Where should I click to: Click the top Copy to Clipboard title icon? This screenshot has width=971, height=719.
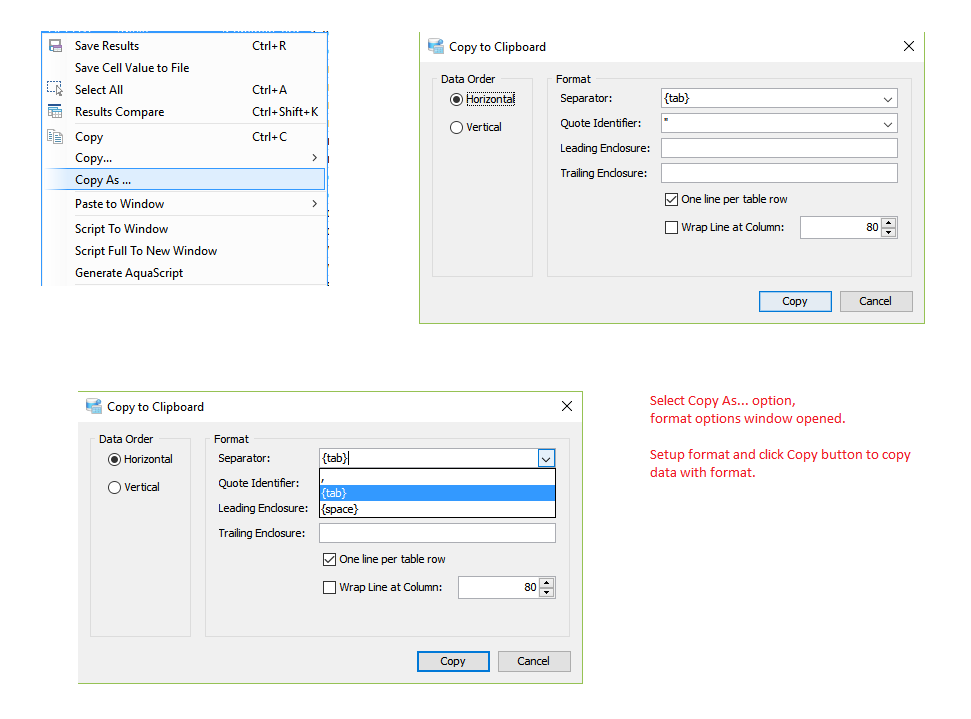tap(436, 46)
